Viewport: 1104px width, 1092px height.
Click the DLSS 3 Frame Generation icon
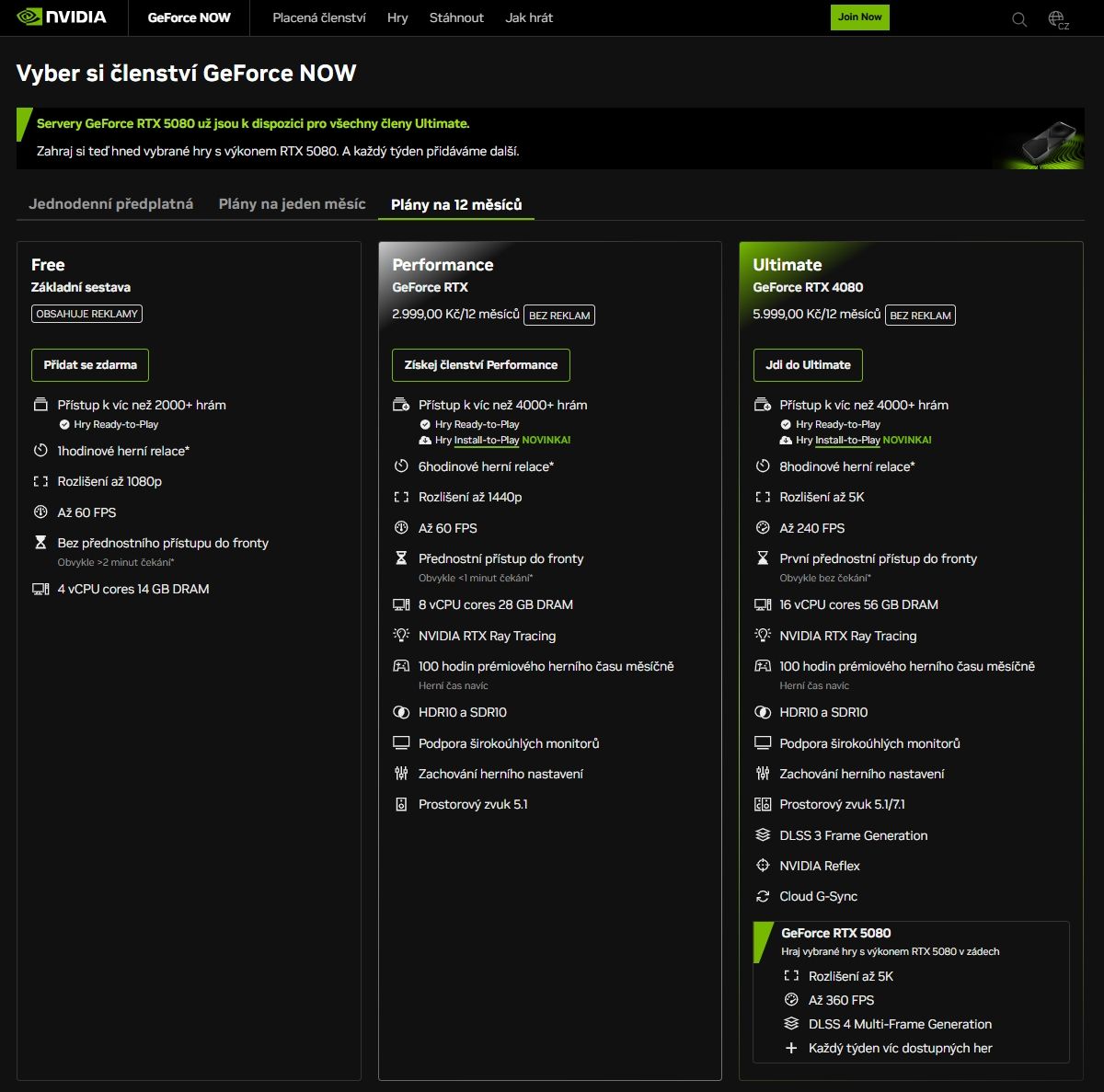762,835
